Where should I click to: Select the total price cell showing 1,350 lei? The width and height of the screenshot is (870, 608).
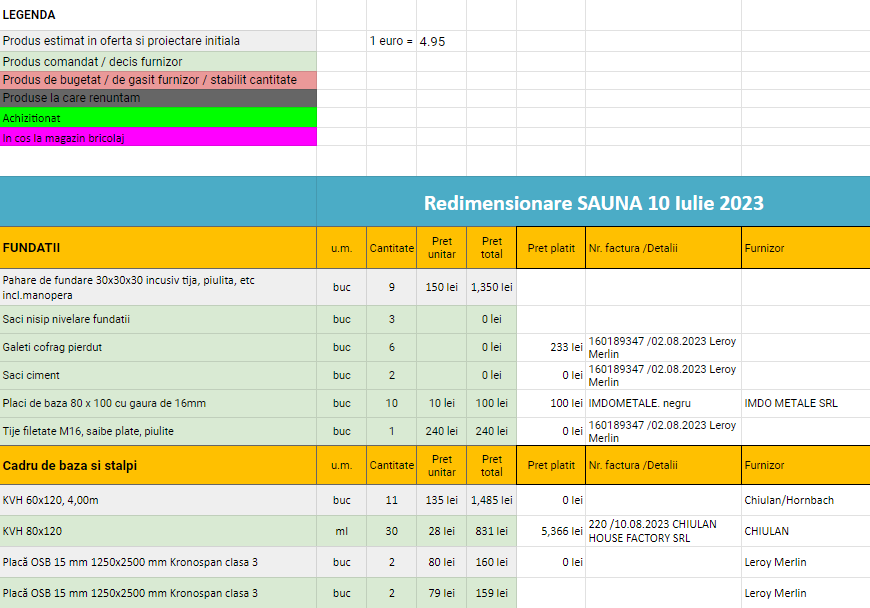click(491, 287)
